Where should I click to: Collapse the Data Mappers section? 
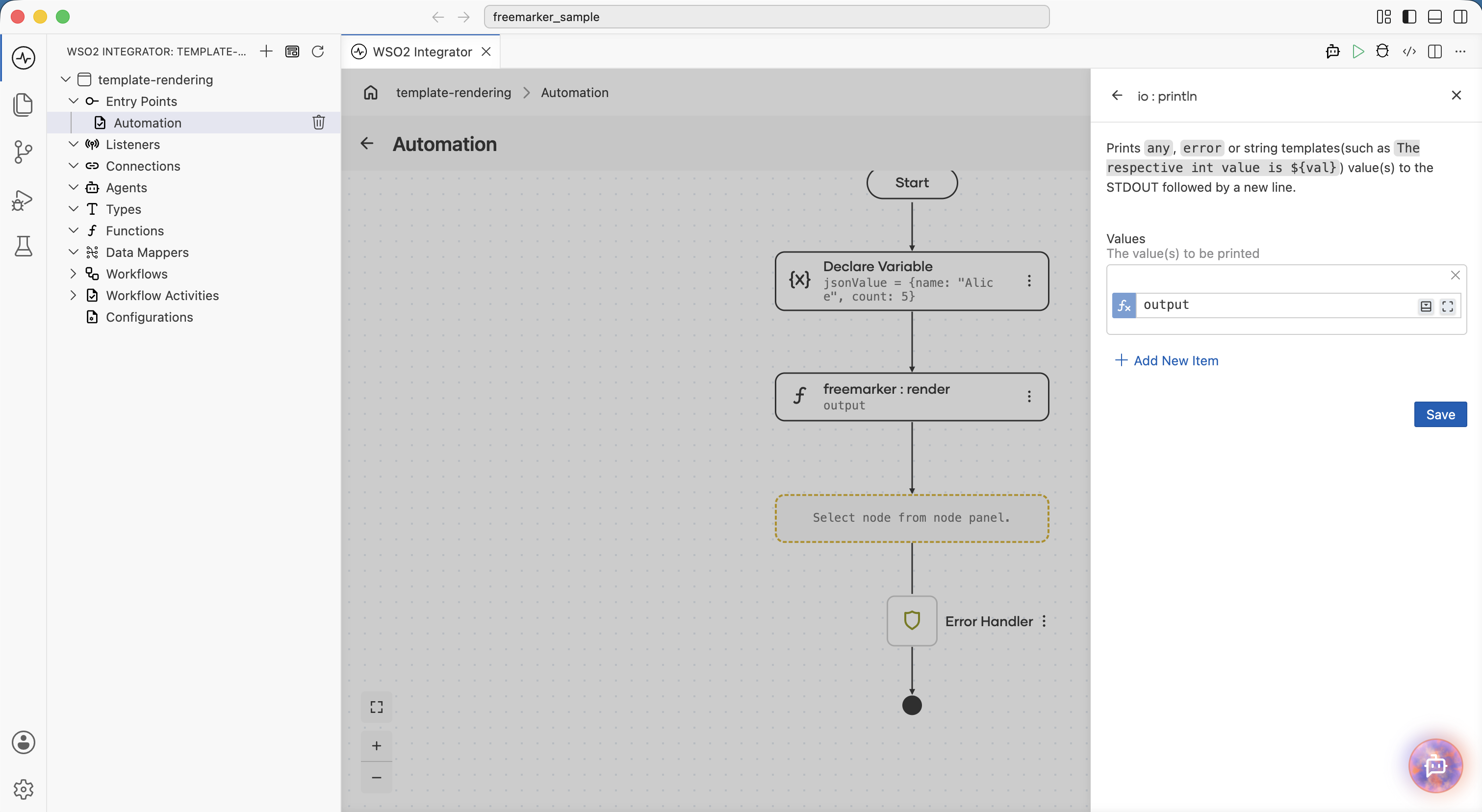point(73,252)
